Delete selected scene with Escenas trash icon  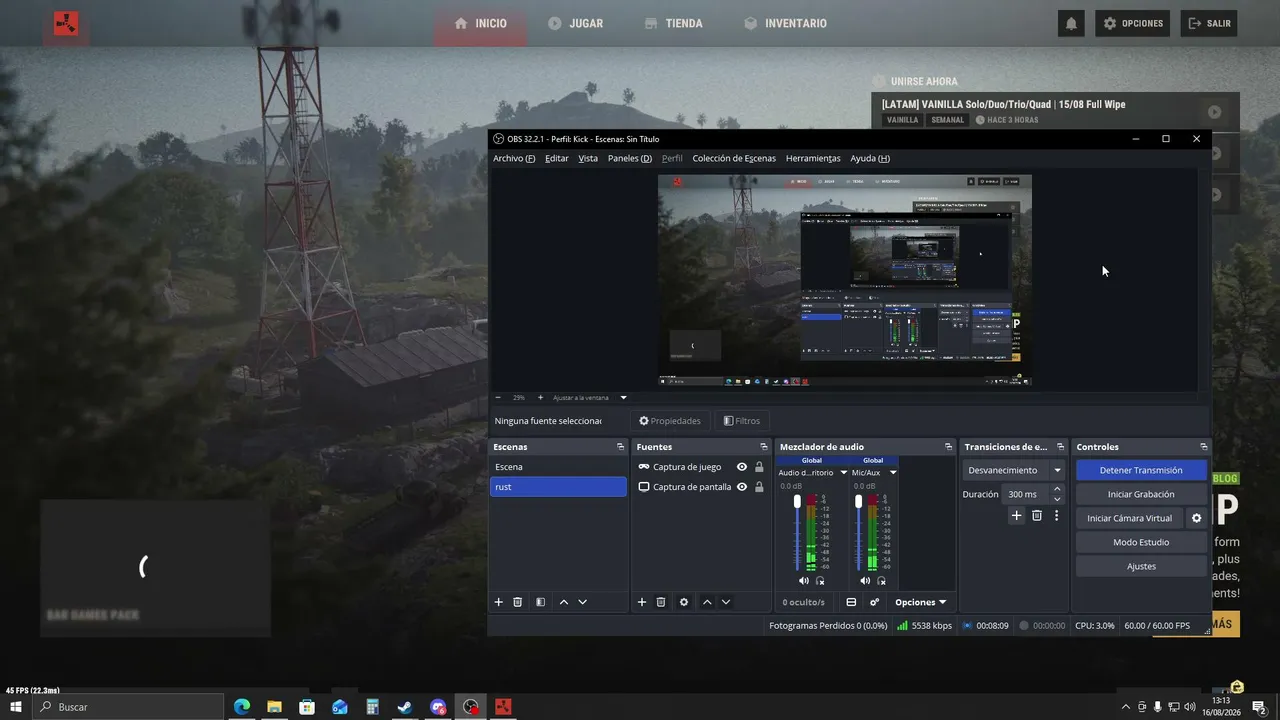coord(518,602)
